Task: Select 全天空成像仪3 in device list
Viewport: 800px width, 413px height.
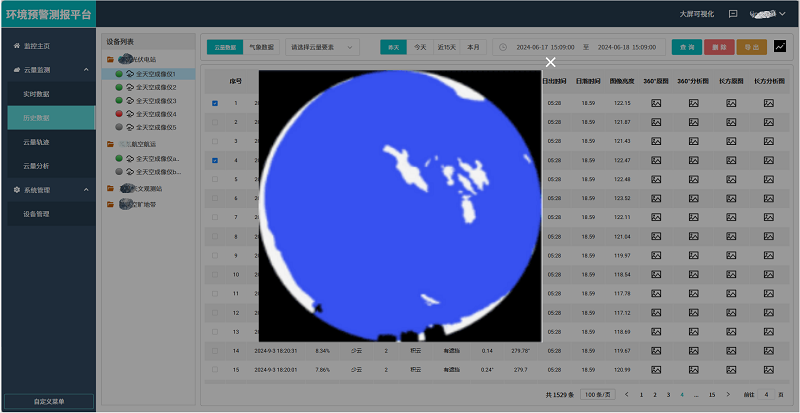Action: [156, 101]
